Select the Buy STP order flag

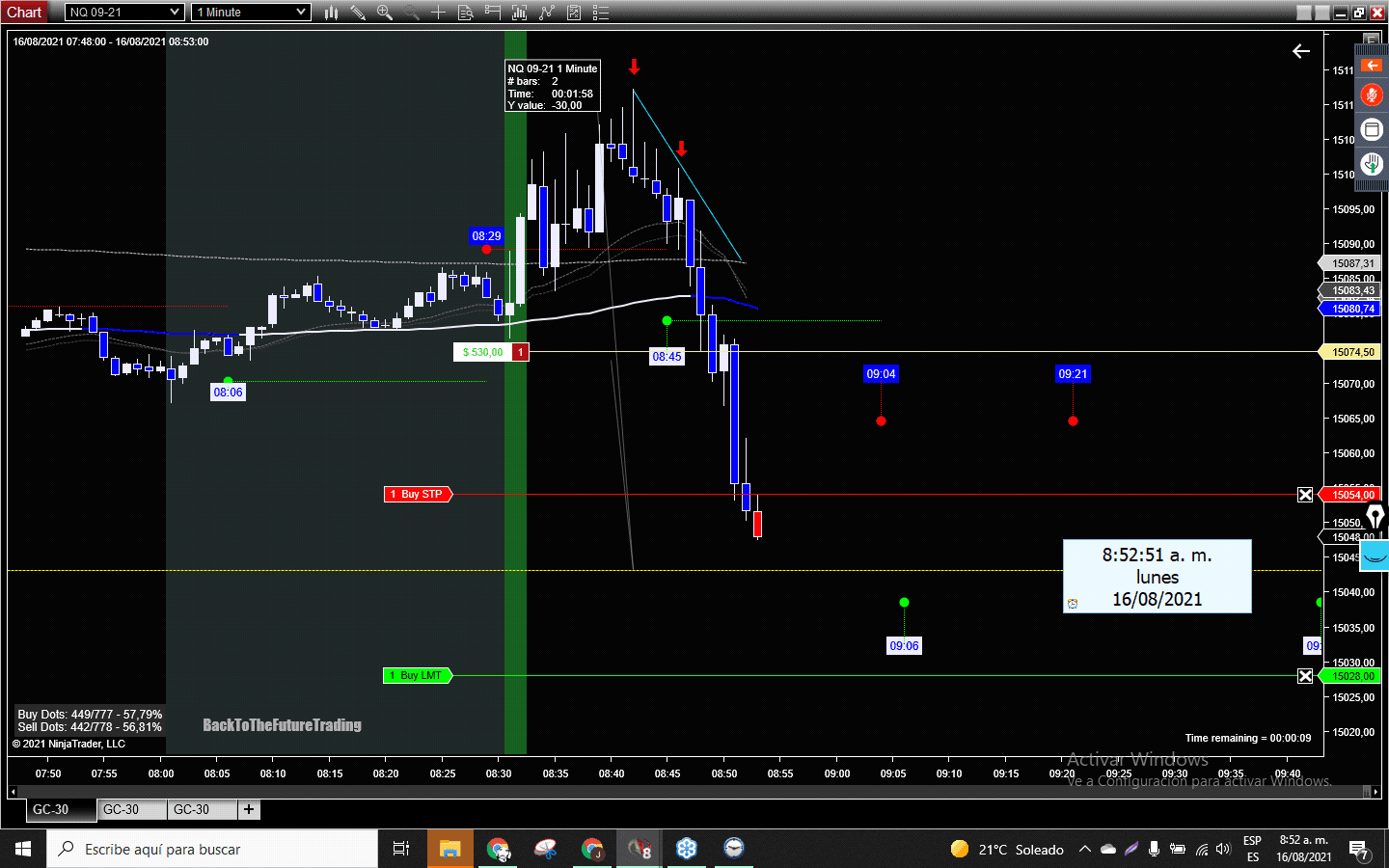[418, 494]
